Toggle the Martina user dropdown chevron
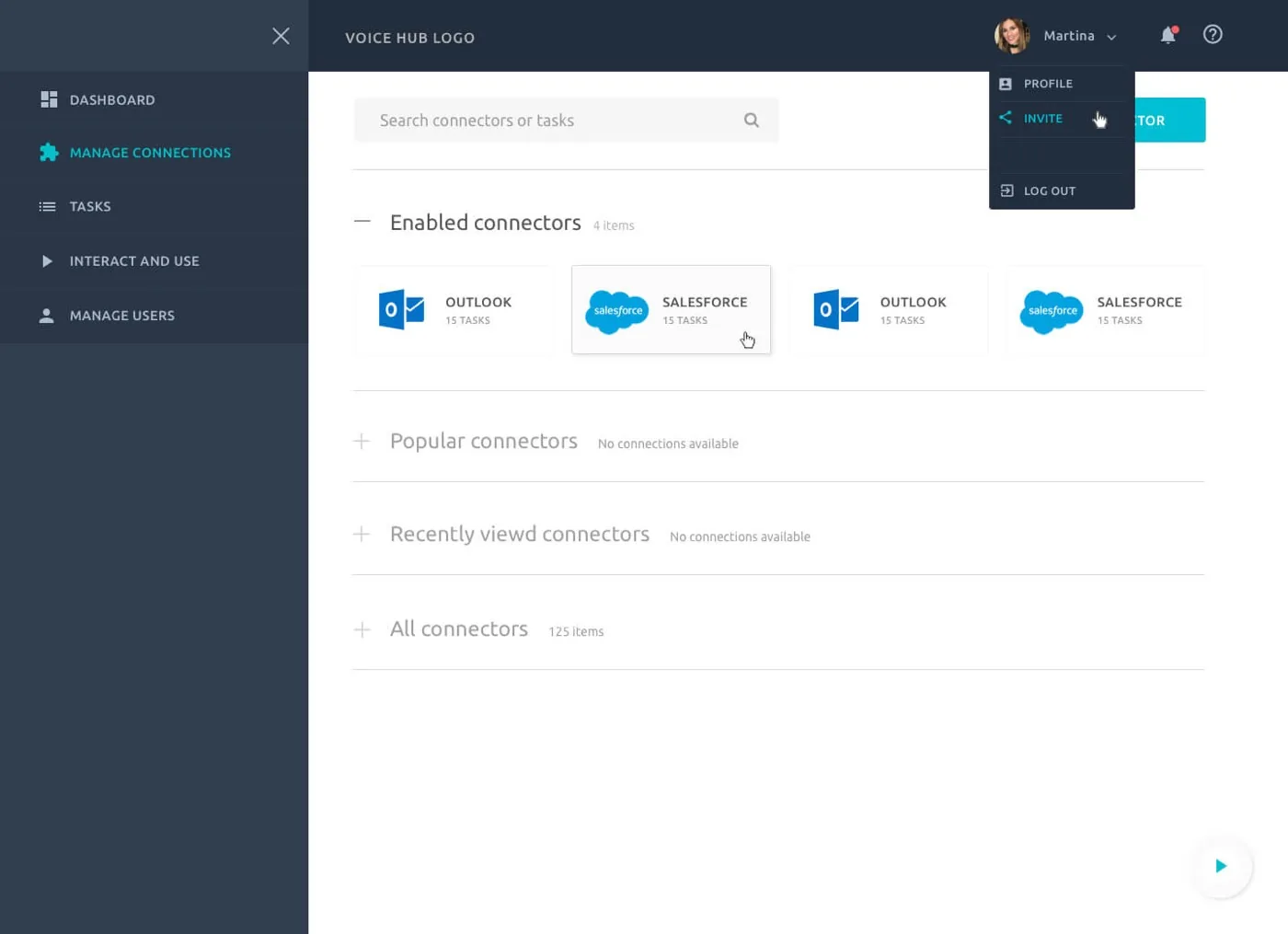The width and height of the screenshot is (1288, 934). tap(1111, 38)
